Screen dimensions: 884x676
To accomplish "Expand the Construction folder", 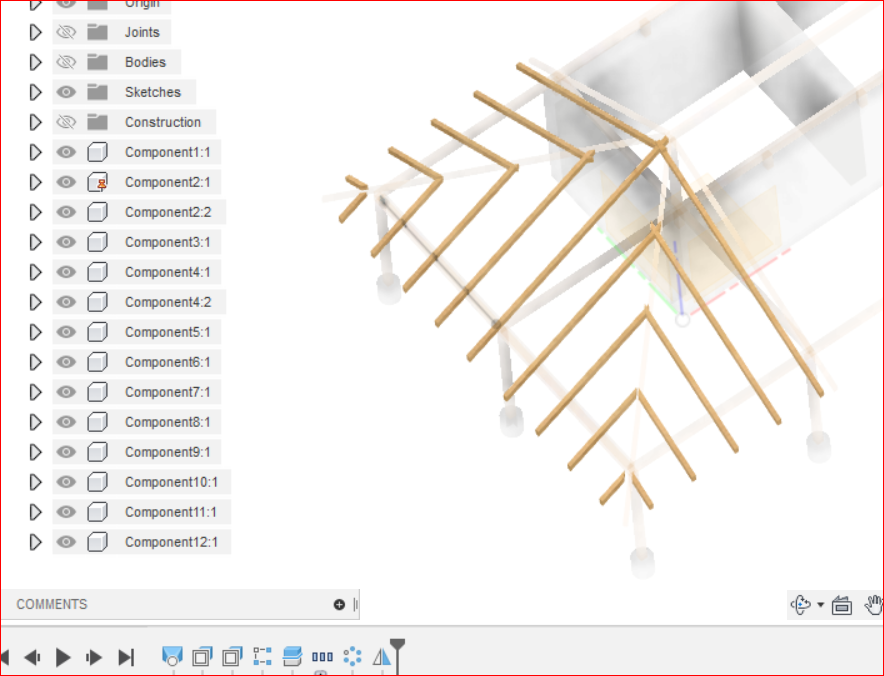I will click(x=36, y=122).
